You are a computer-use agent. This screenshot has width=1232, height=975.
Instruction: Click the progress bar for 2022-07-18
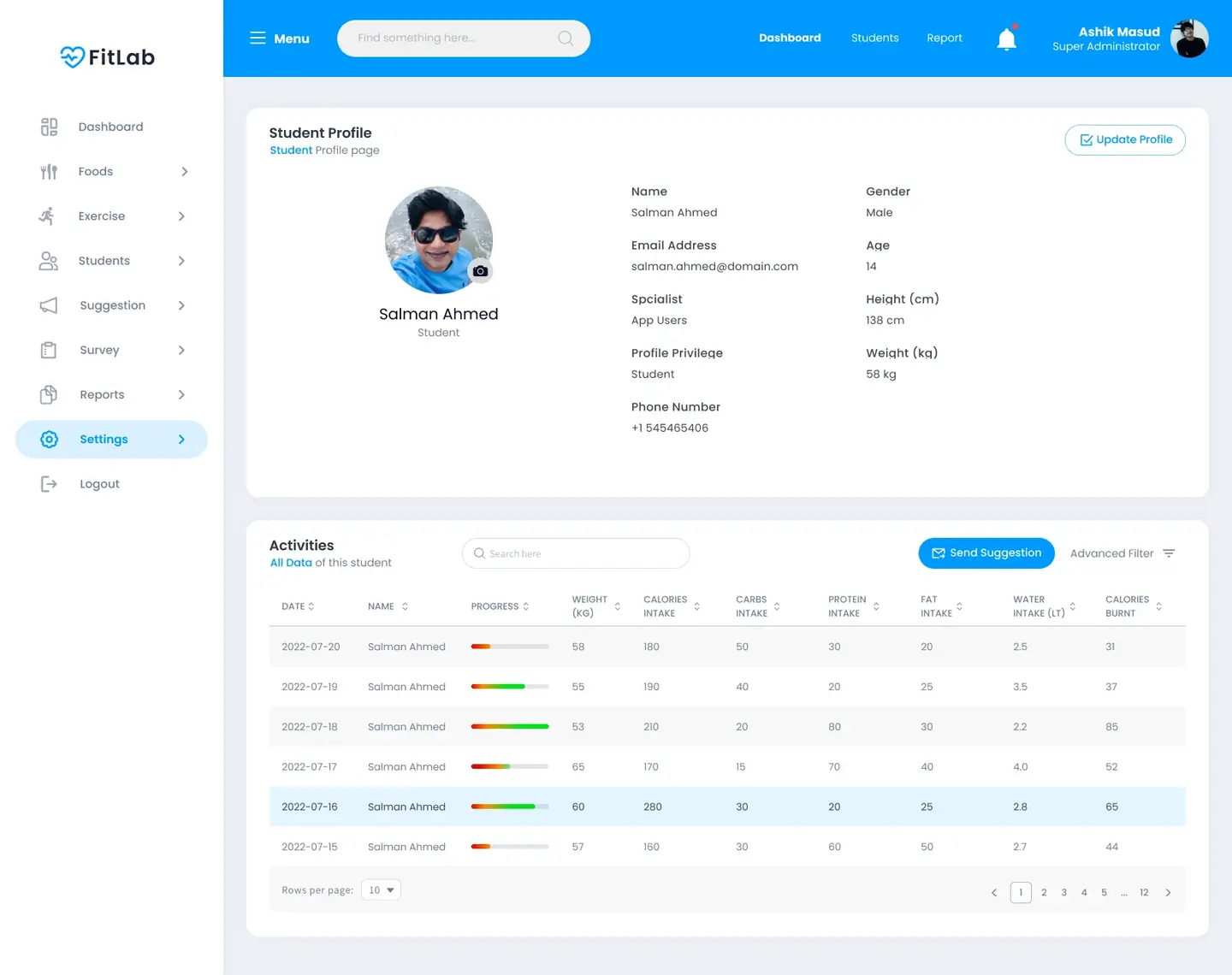click(510, 727)
